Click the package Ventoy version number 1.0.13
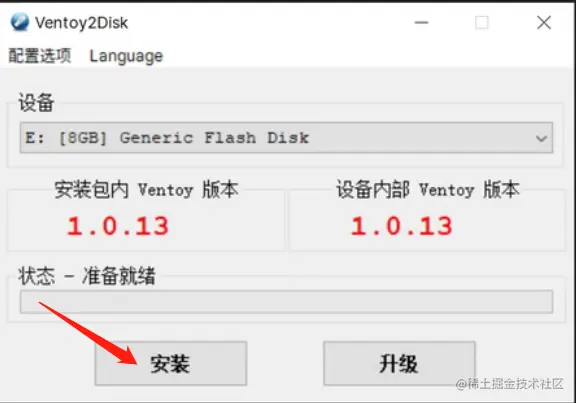Image resolution: width=576 pixels, height=403 pixels. [118, 226]
